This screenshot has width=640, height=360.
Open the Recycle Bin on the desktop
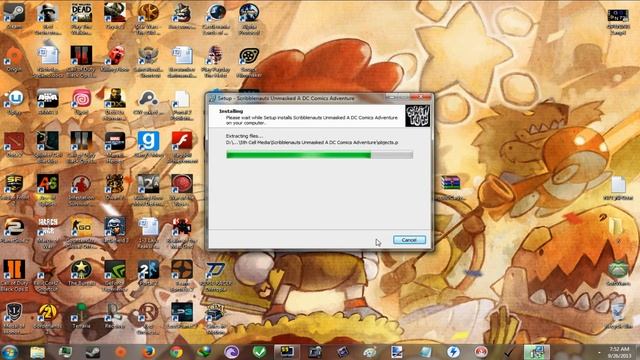(x=618, y=315)
